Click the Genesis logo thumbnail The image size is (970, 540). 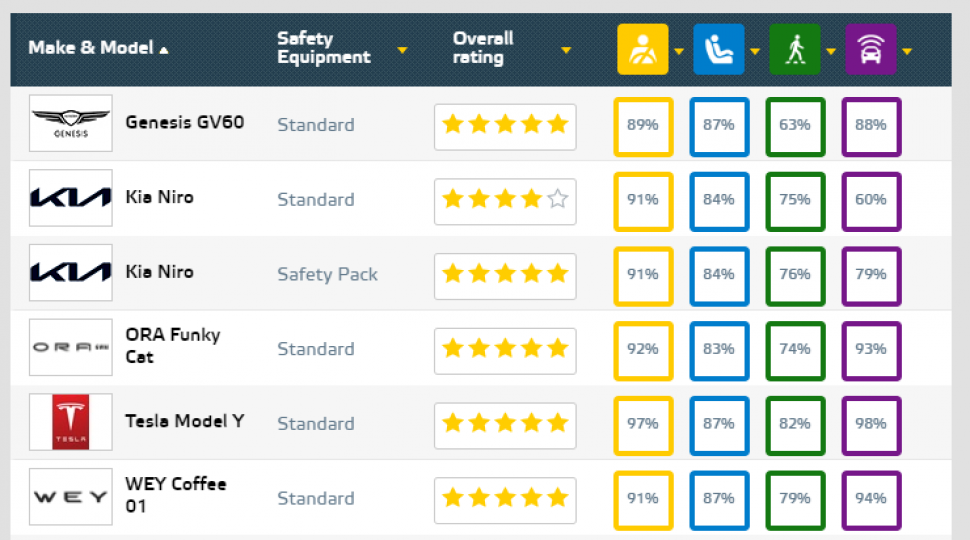[70, 124]
